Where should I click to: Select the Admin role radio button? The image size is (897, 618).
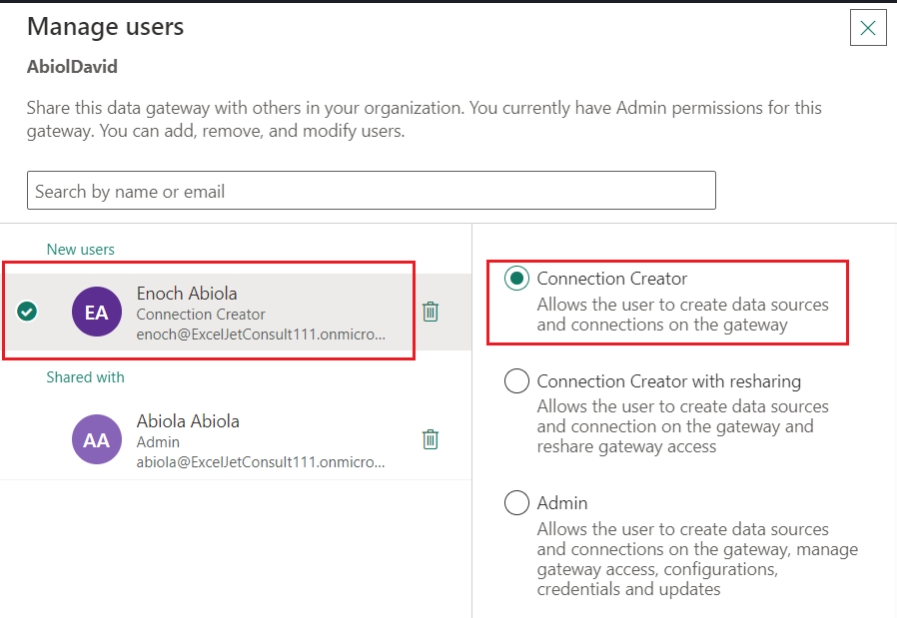pos(517,503)
